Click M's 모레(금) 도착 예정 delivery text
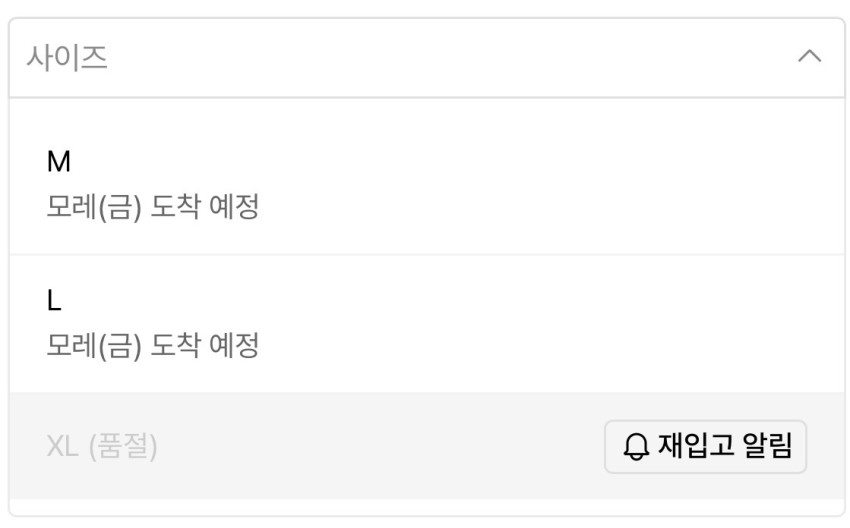 click(x=153, y=208)
